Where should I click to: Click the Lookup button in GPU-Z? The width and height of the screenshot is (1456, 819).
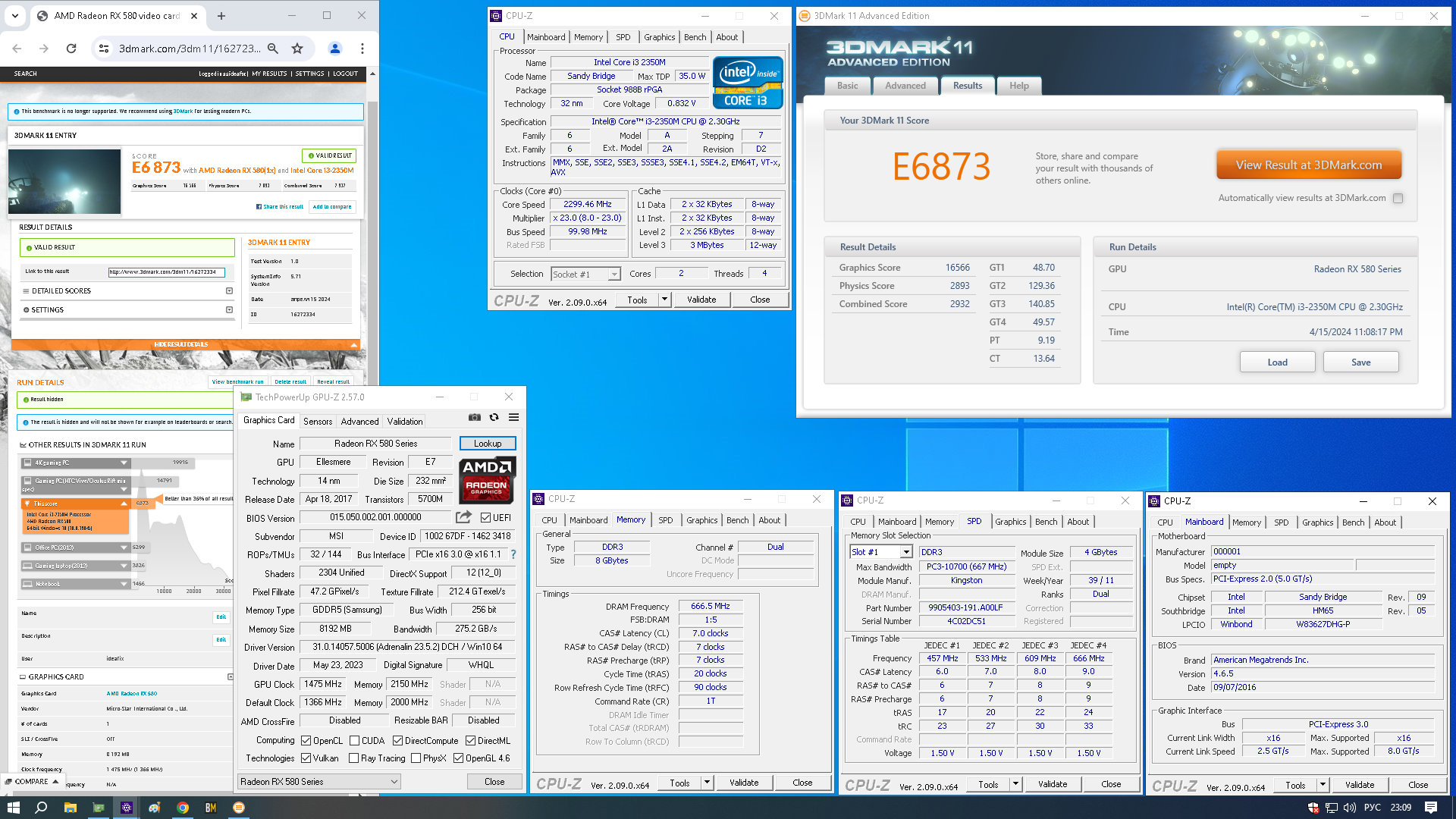tap(488, 444)
